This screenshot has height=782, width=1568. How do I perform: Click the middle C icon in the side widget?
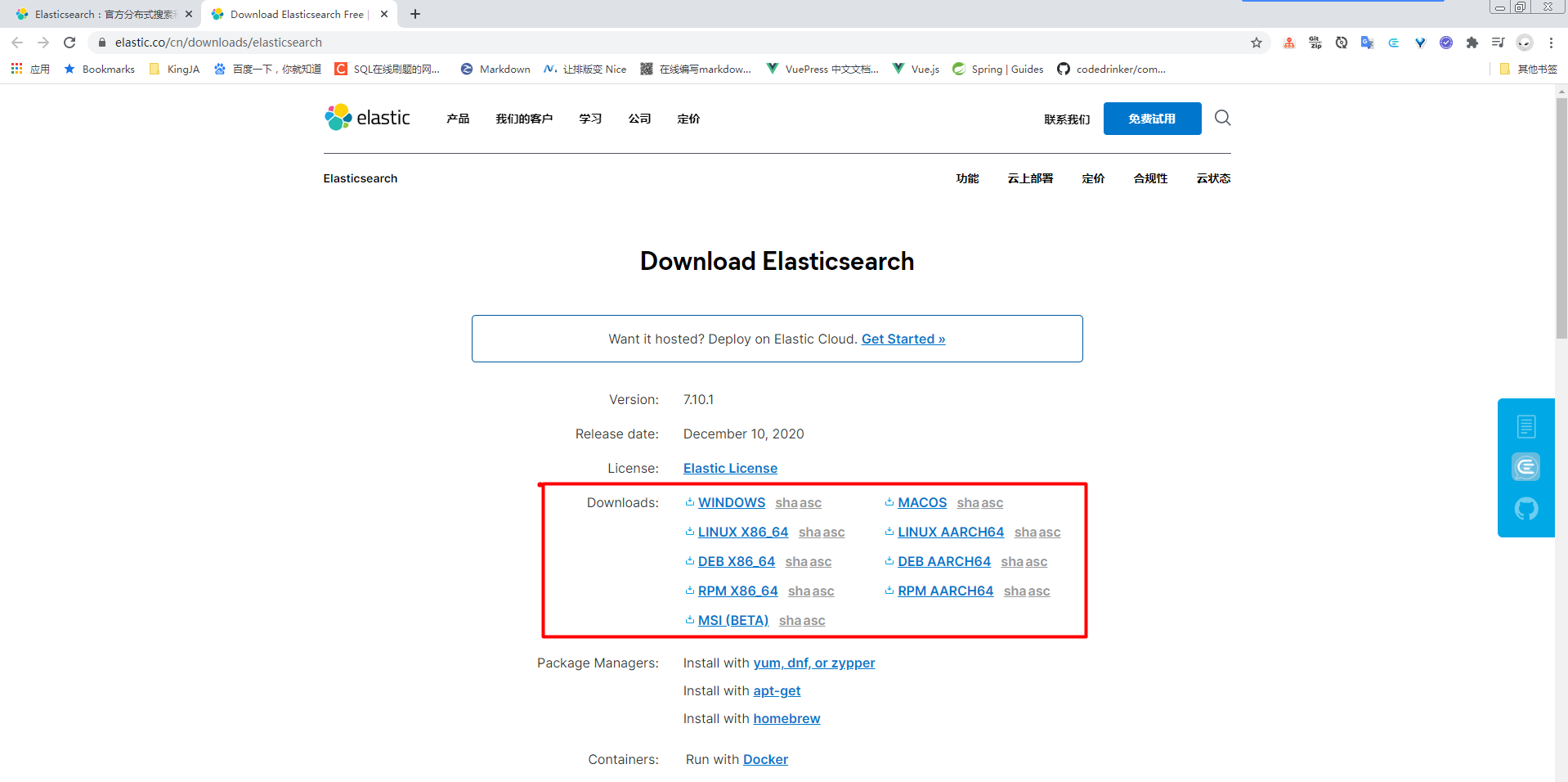(x=1526, y=467)
